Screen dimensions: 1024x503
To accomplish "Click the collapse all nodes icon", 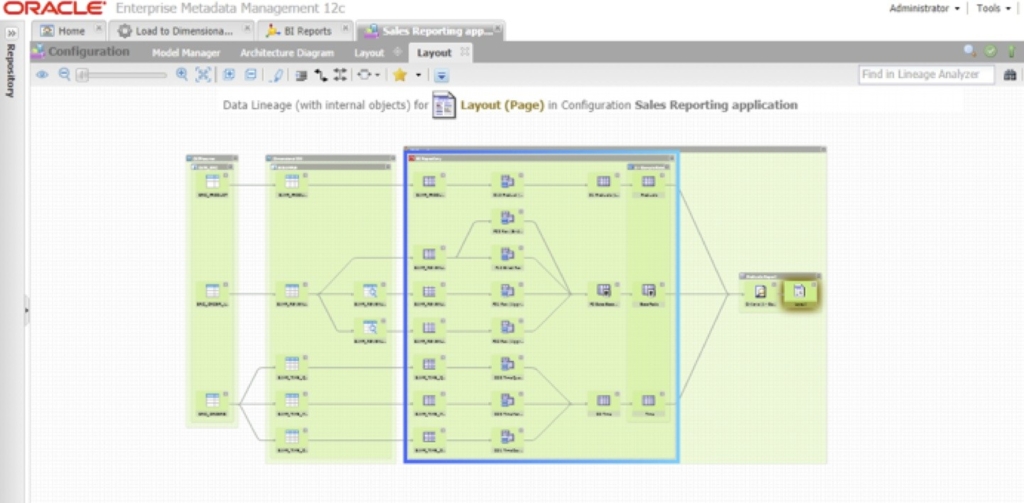I will click(251, 75).
